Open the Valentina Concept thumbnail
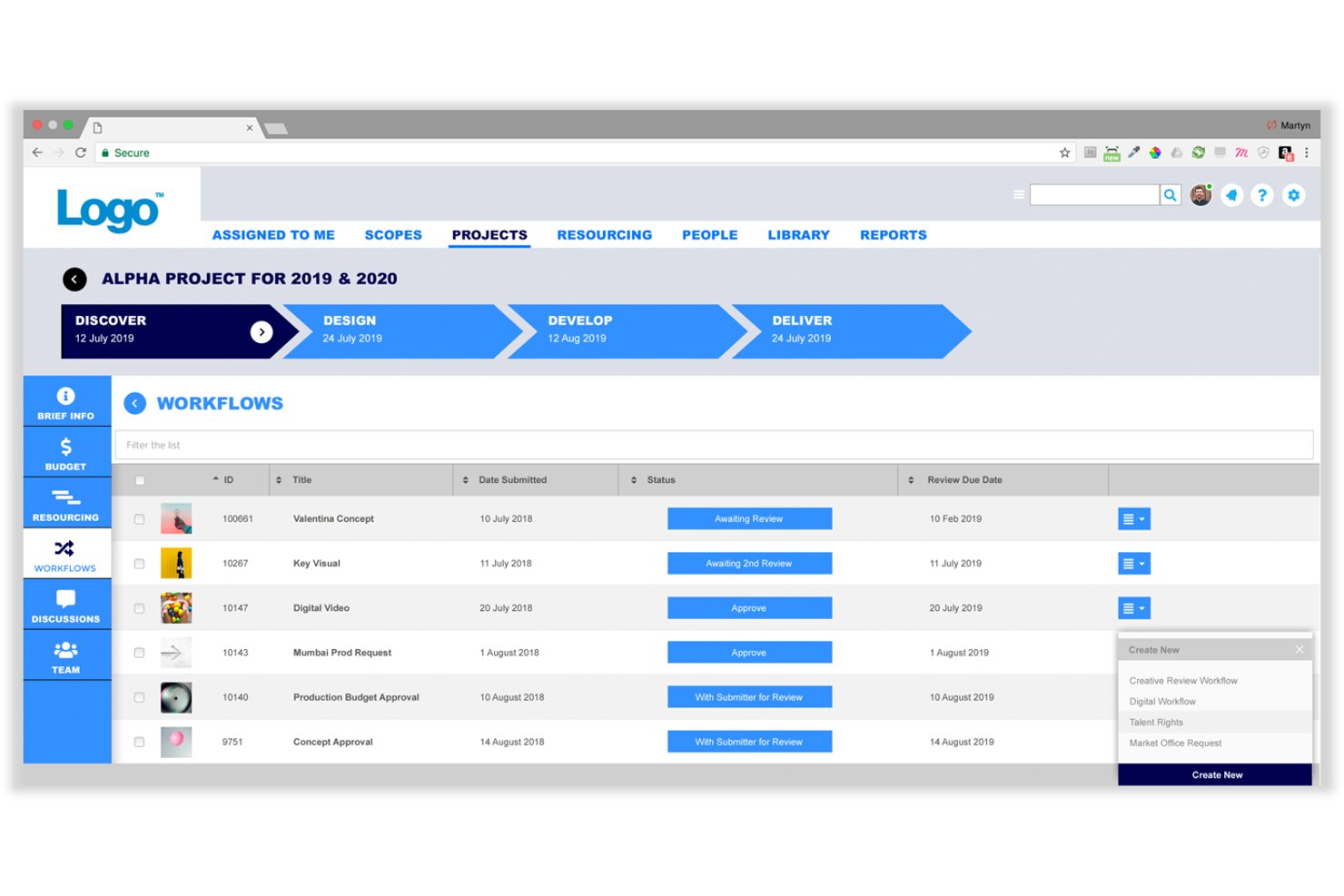The image size is (1344, 896). coord(176,519)
